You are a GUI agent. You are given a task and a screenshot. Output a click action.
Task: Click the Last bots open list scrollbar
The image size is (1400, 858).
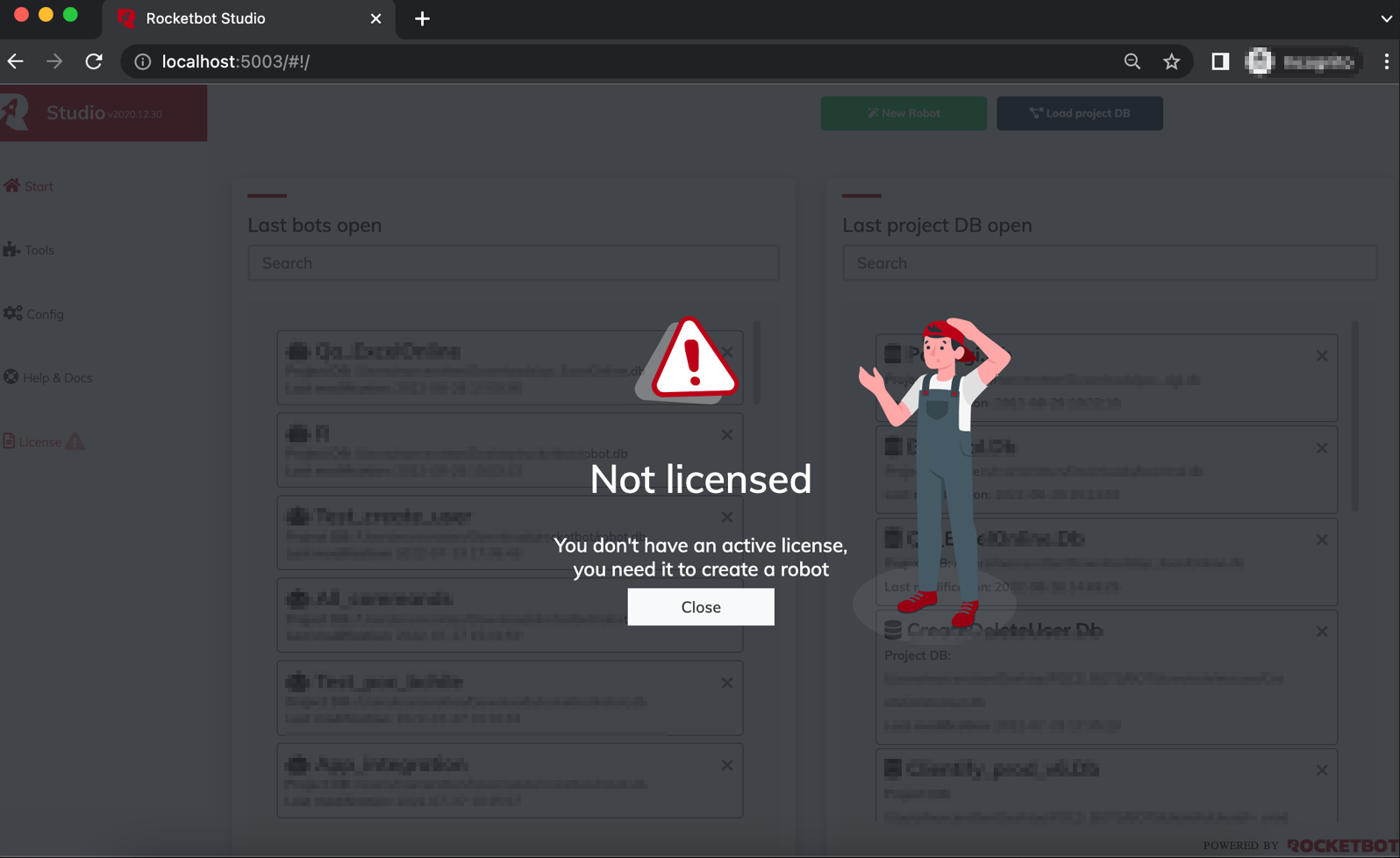pos(756,362)
